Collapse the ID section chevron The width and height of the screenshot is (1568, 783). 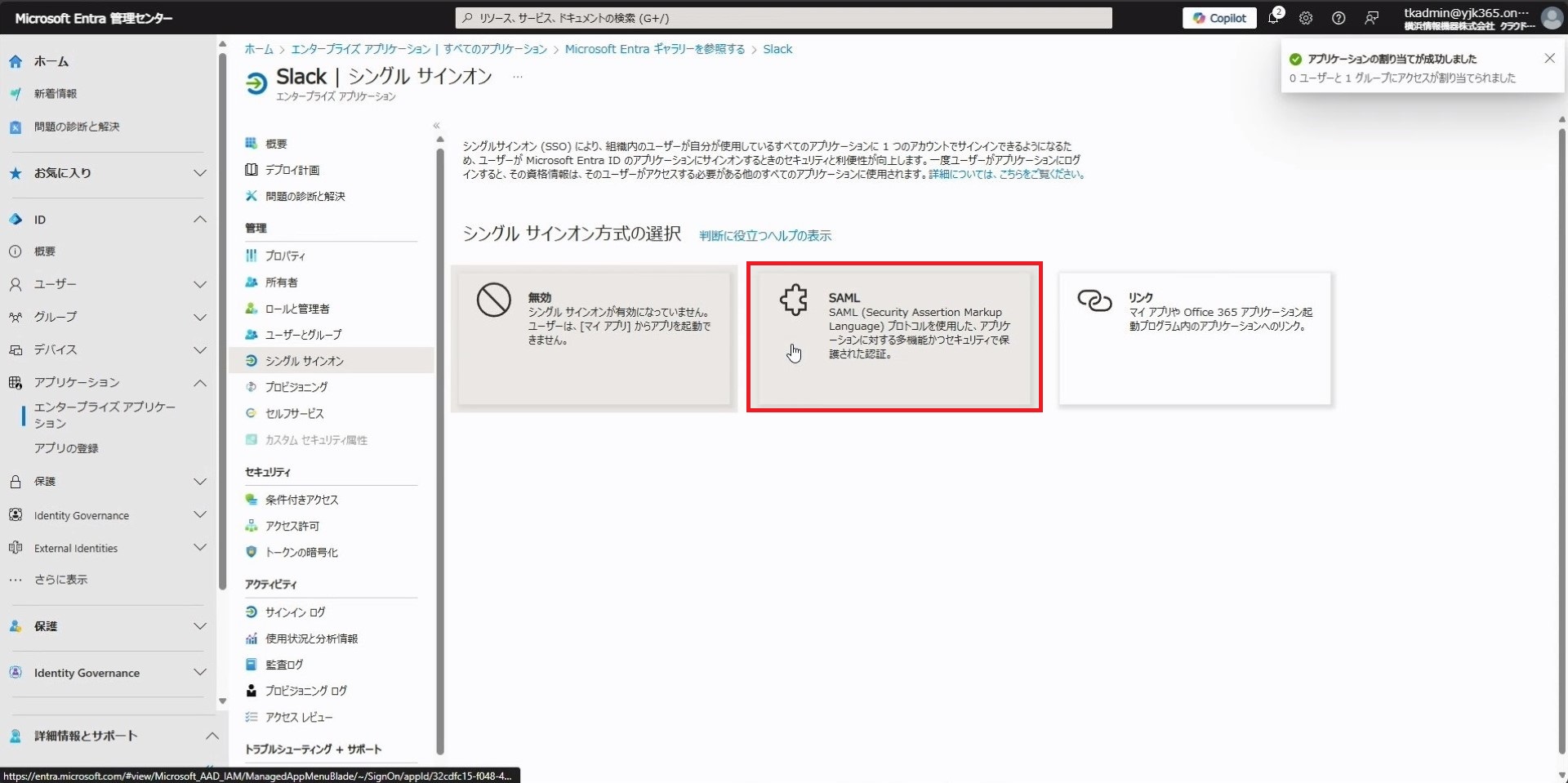click(x=199, y=220)
